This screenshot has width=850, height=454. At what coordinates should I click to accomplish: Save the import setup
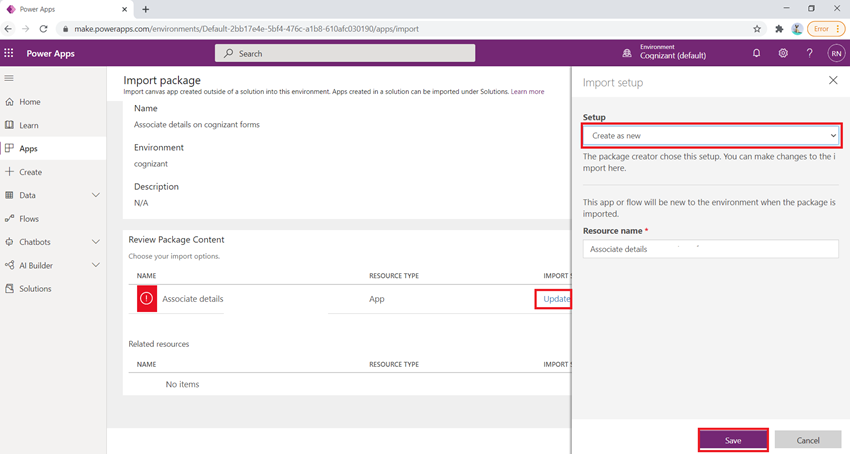click(x=733, y=440)
